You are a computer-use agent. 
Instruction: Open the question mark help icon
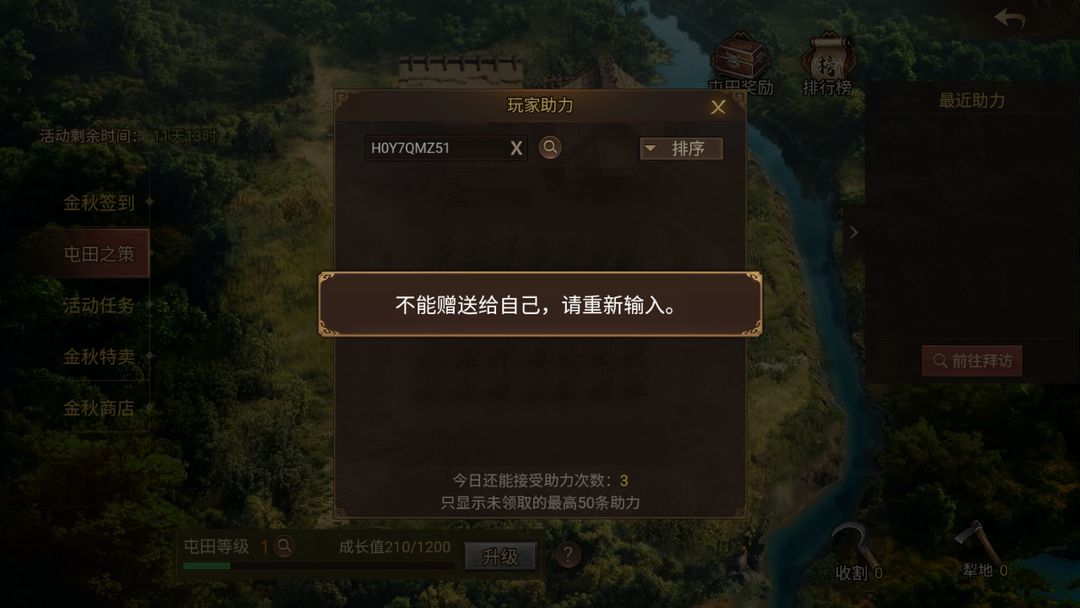tap(567, 555)
